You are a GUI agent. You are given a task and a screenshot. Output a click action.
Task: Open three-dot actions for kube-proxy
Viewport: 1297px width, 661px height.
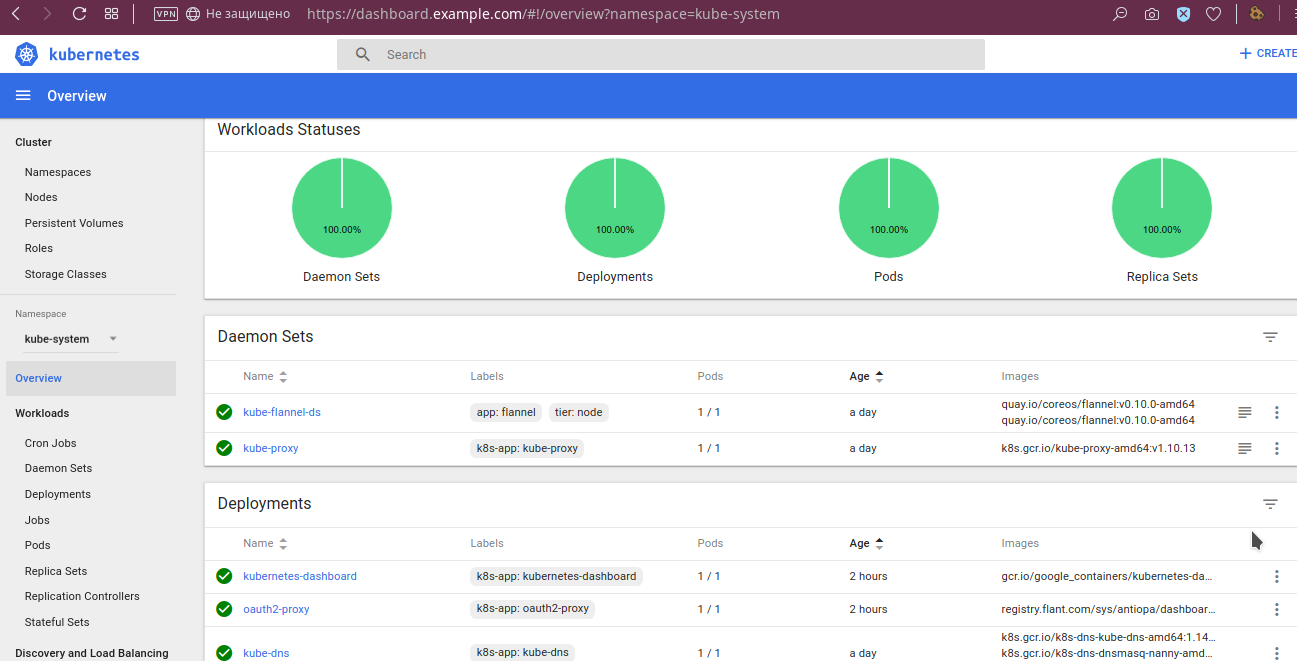click(x=1277, y=448)
